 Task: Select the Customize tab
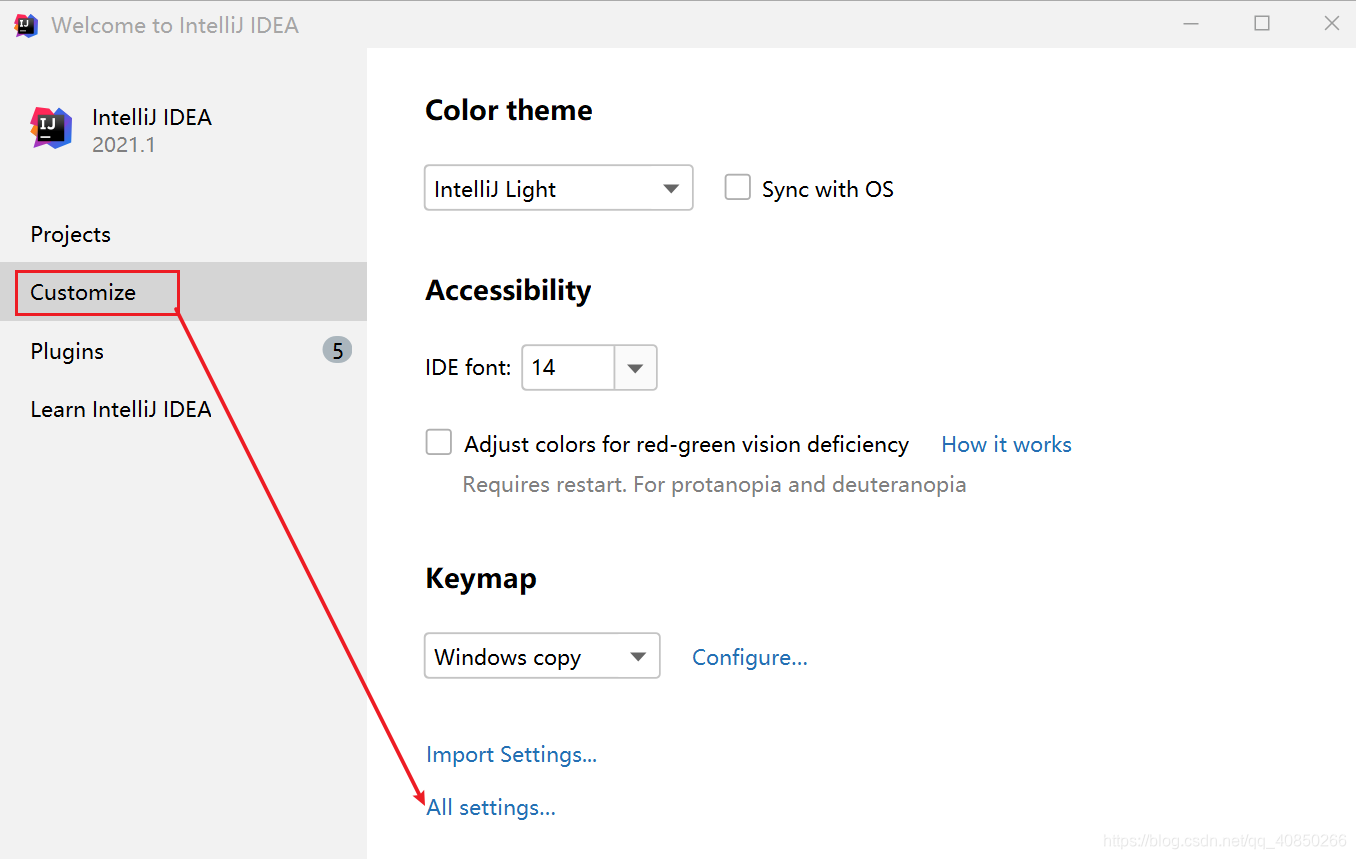click(x=183, y=292)
